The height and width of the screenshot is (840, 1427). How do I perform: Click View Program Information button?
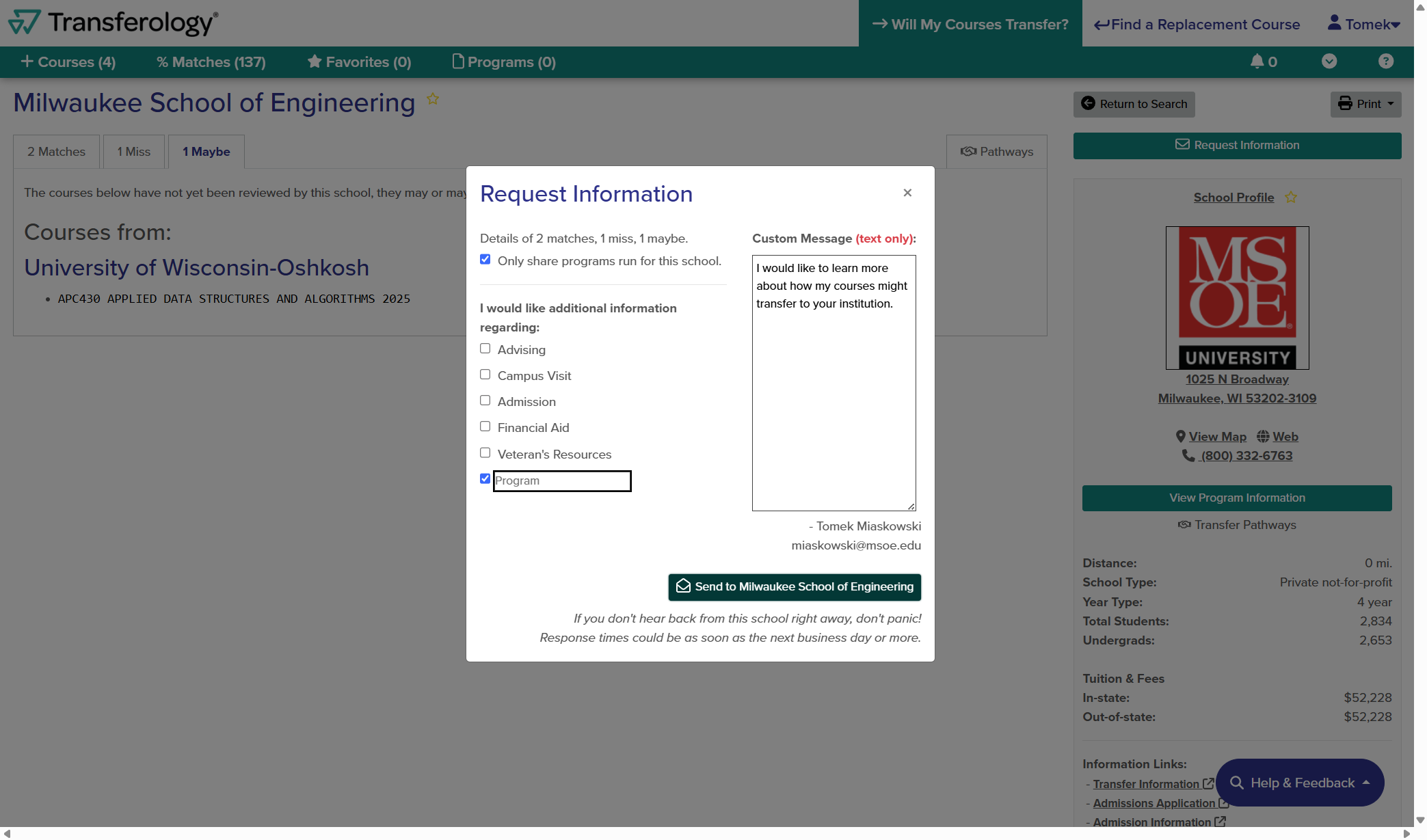pos(1237,498)
